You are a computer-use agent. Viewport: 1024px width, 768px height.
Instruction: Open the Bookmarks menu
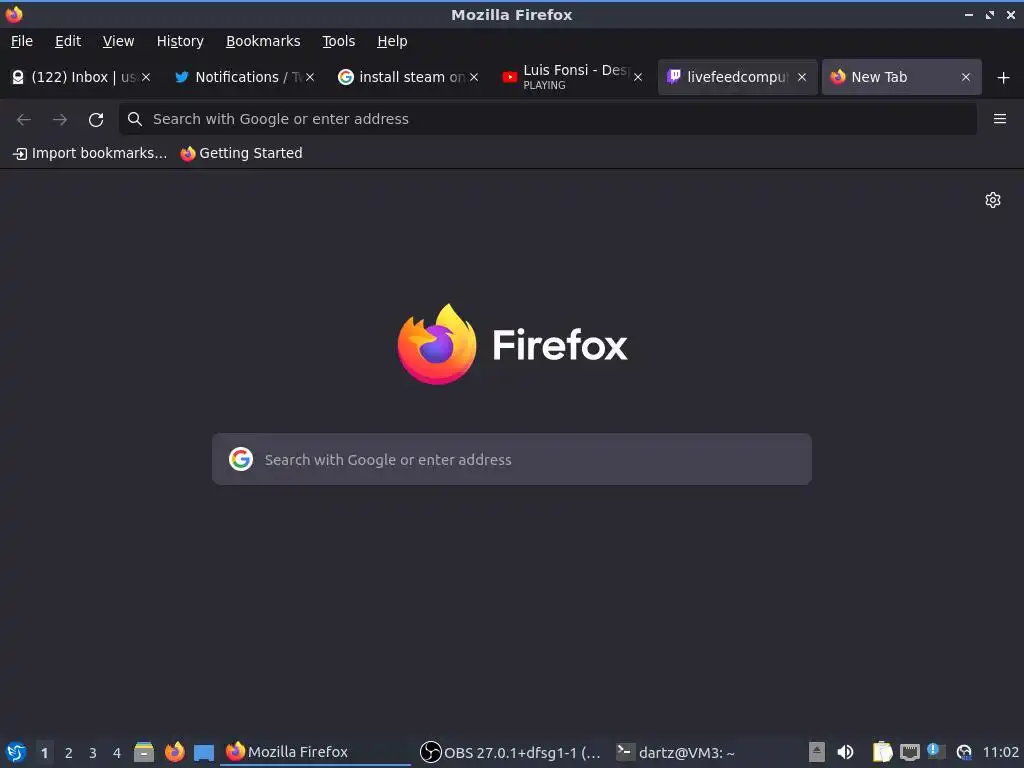tap(263, 41)
